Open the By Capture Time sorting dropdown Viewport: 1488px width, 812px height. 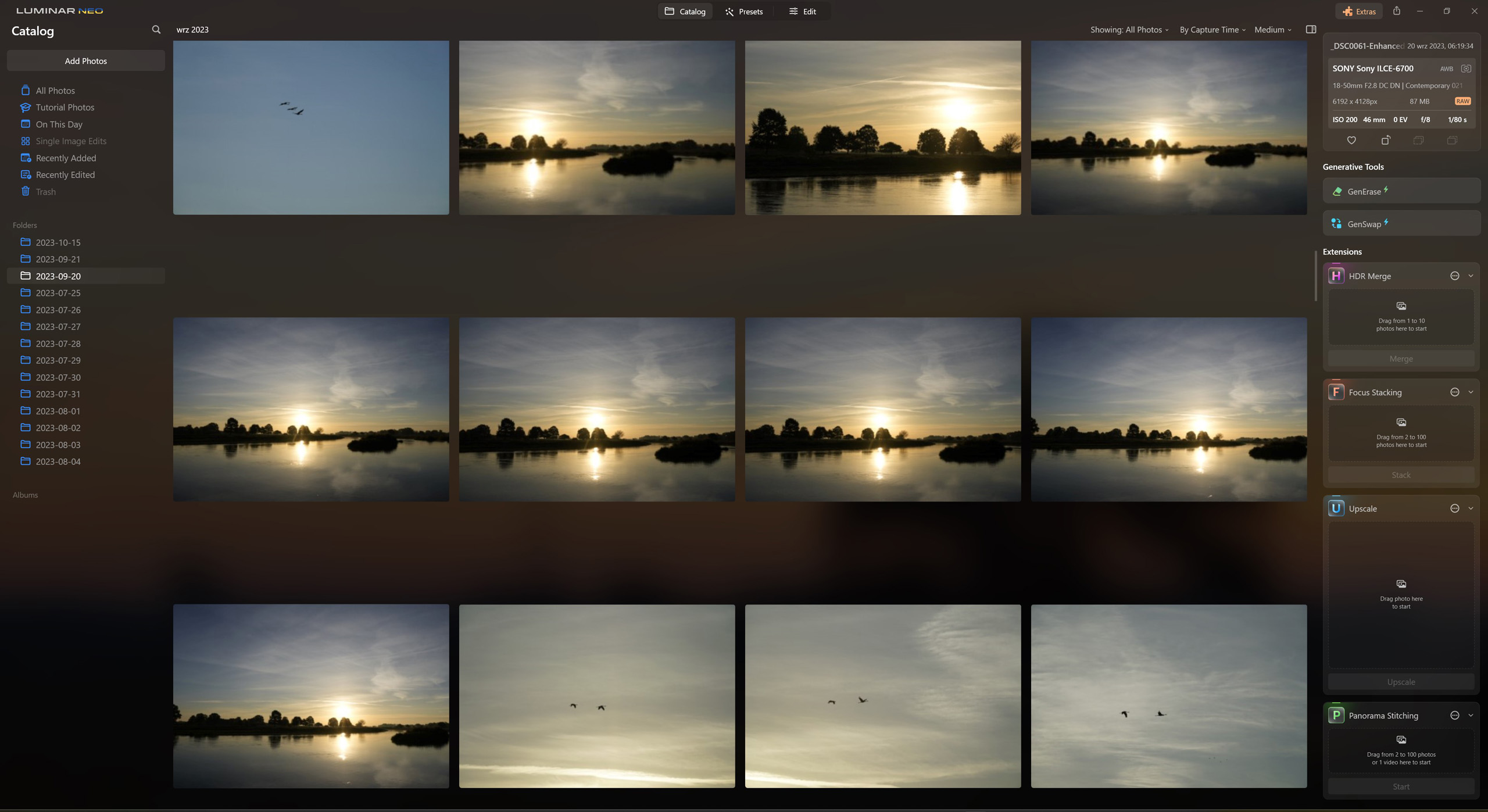pos(1211,29)
